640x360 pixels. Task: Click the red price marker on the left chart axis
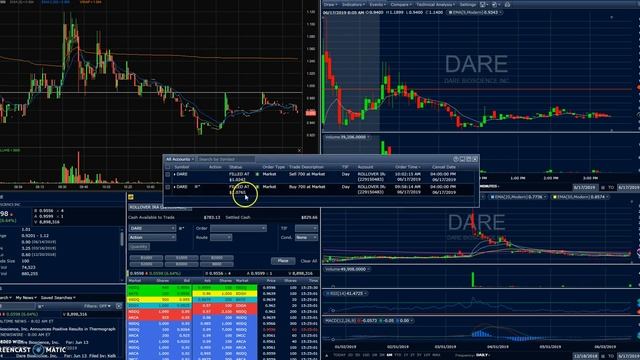pos(311,113)
